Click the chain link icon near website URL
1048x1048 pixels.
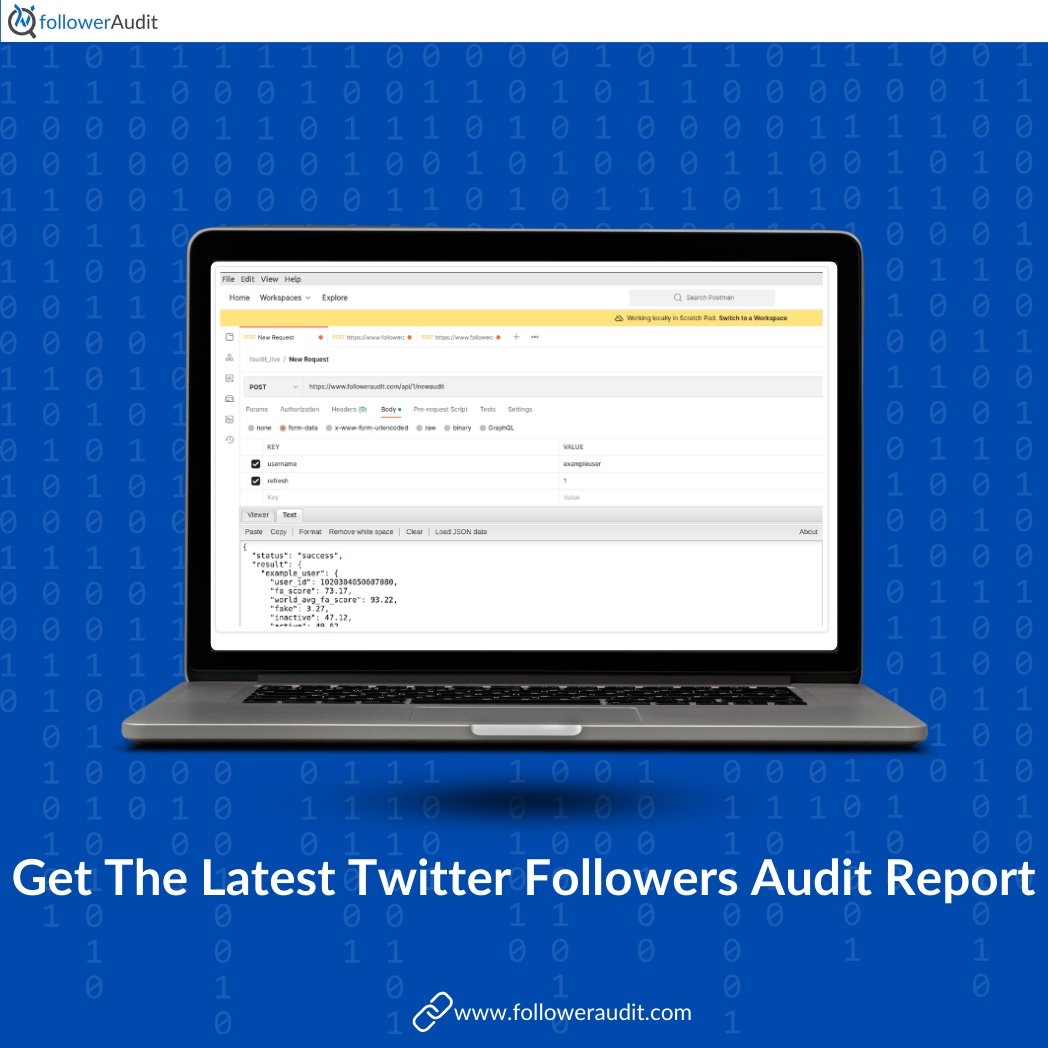(432, 1011)
